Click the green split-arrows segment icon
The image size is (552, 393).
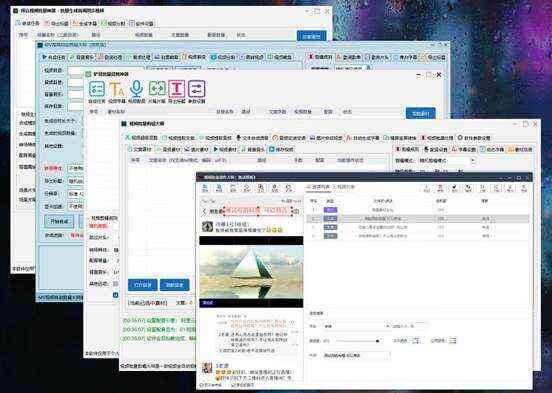pos(157,89)
